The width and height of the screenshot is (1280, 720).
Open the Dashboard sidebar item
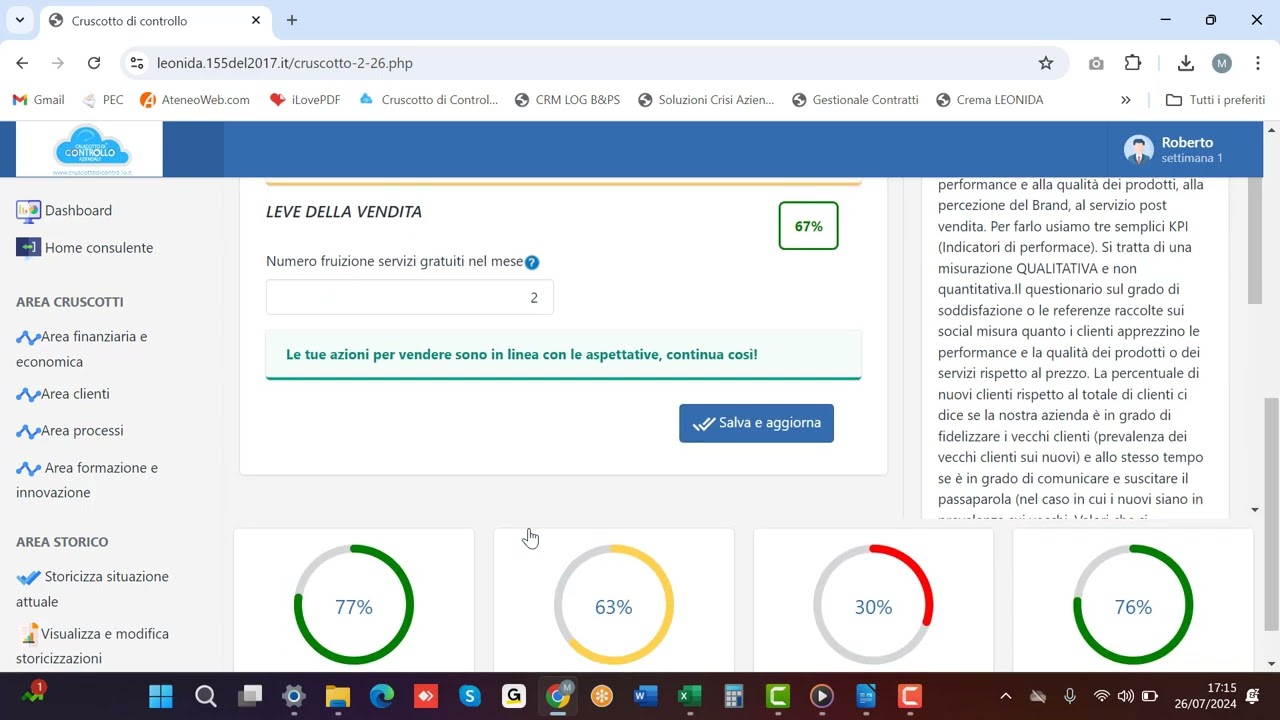pyautogui.click(x=78, y=211)
